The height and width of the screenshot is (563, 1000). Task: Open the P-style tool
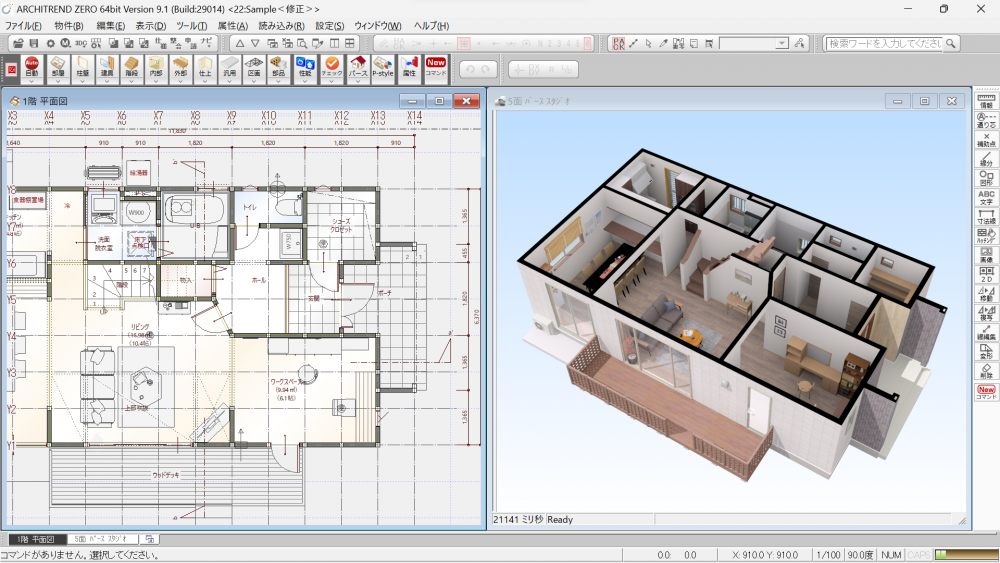(x=383, y=67)
